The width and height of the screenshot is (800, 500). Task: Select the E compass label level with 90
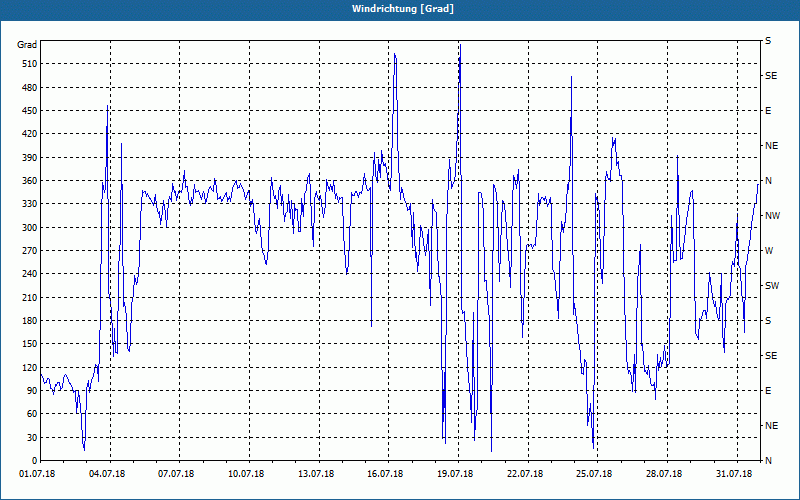(768, 391)
